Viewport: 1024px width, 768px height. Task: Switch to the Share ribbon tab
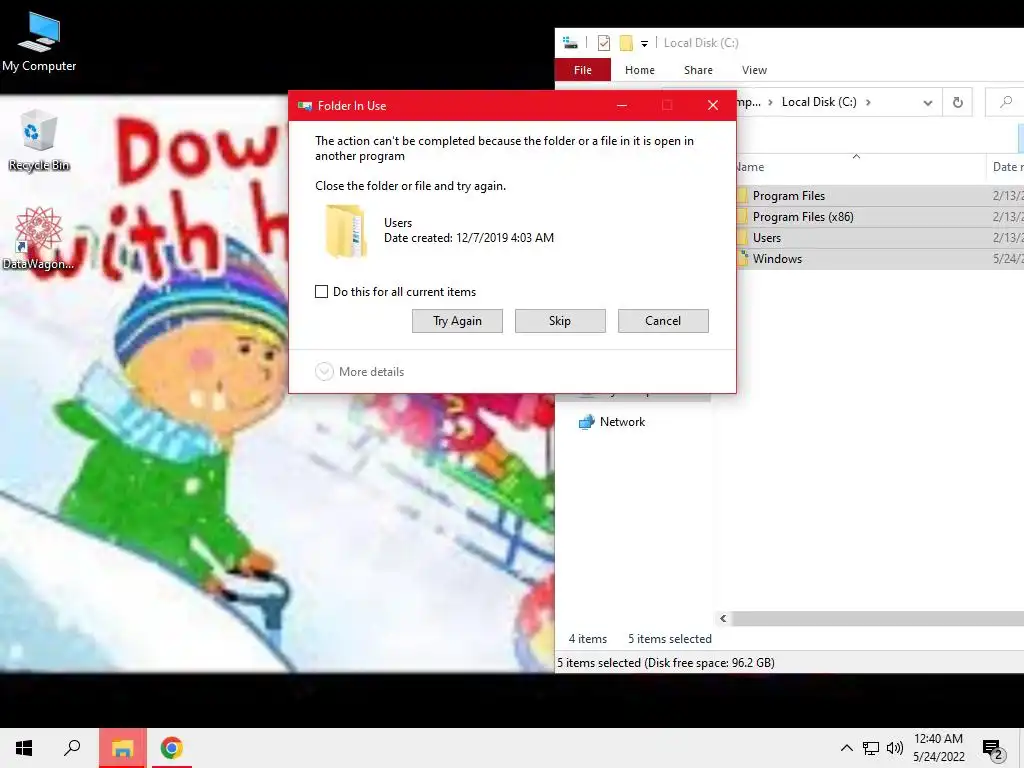coord(698,70)
